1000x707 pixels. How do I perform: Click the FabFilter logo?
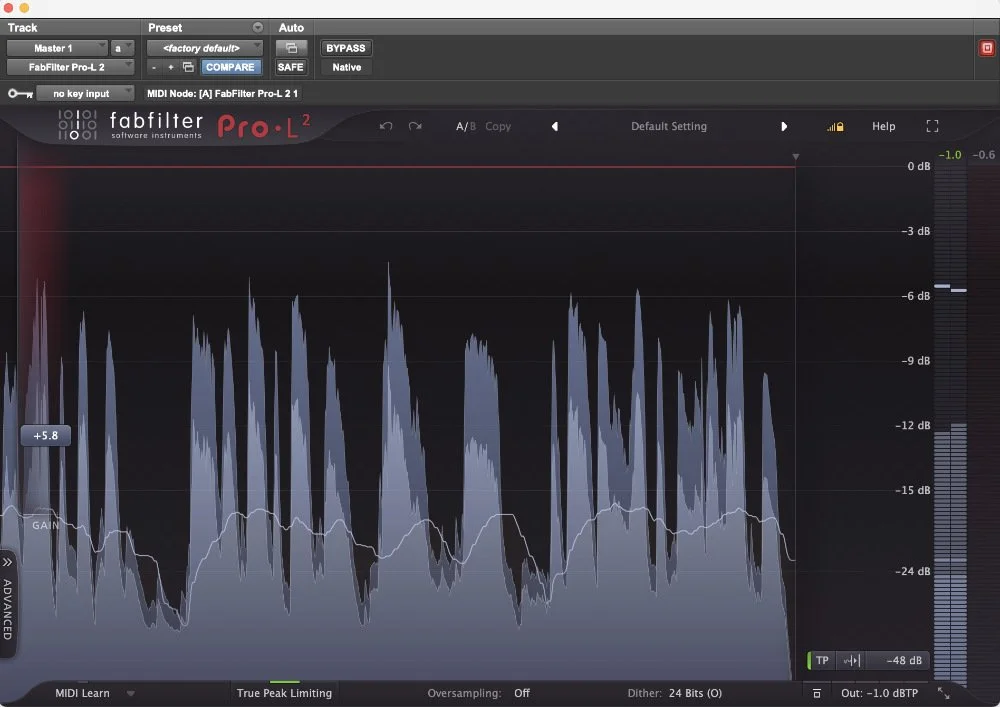[x=77, y=125]
